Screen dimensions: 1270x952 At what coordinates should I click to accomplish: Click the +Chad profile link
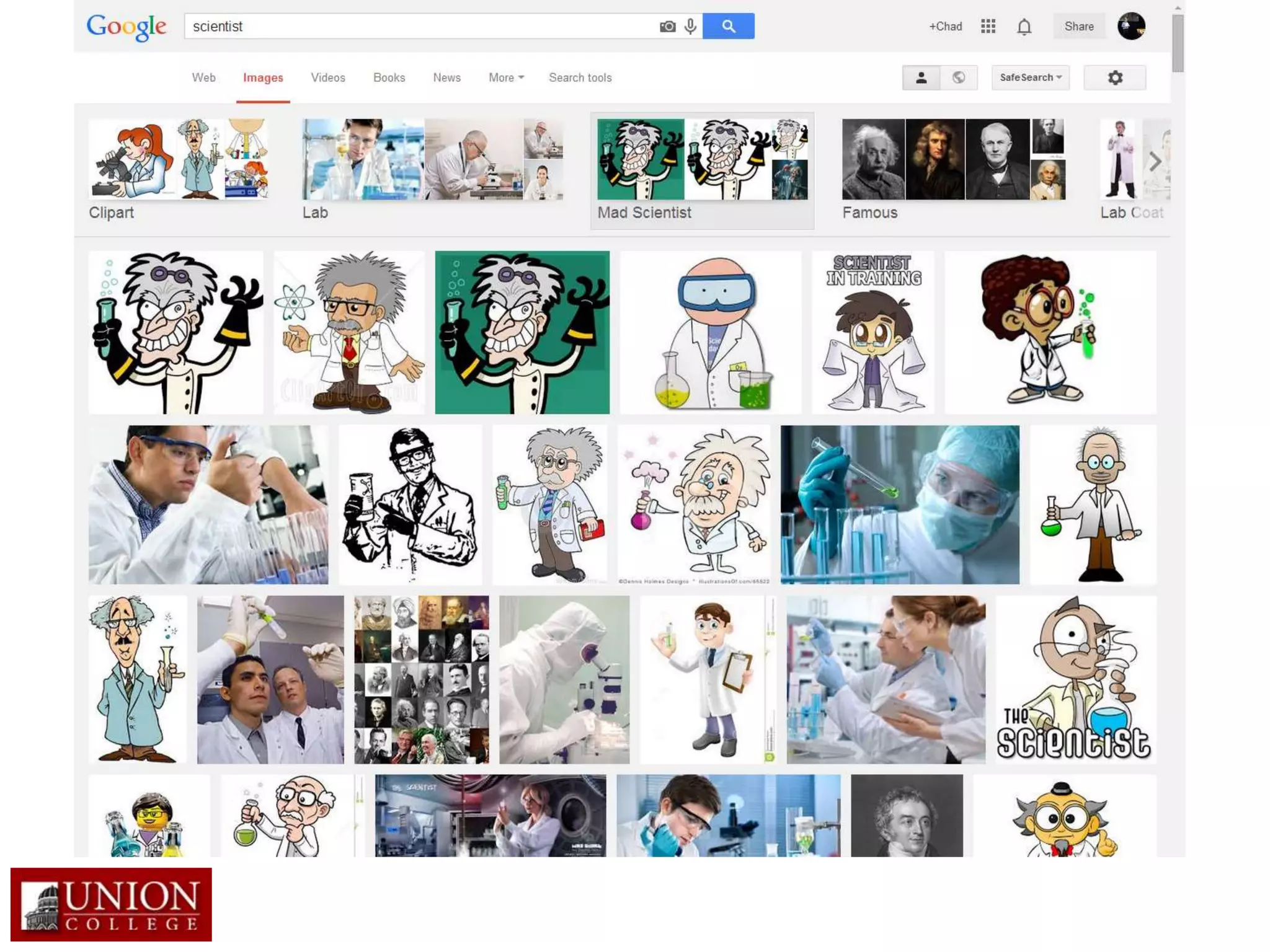[945, 27]
